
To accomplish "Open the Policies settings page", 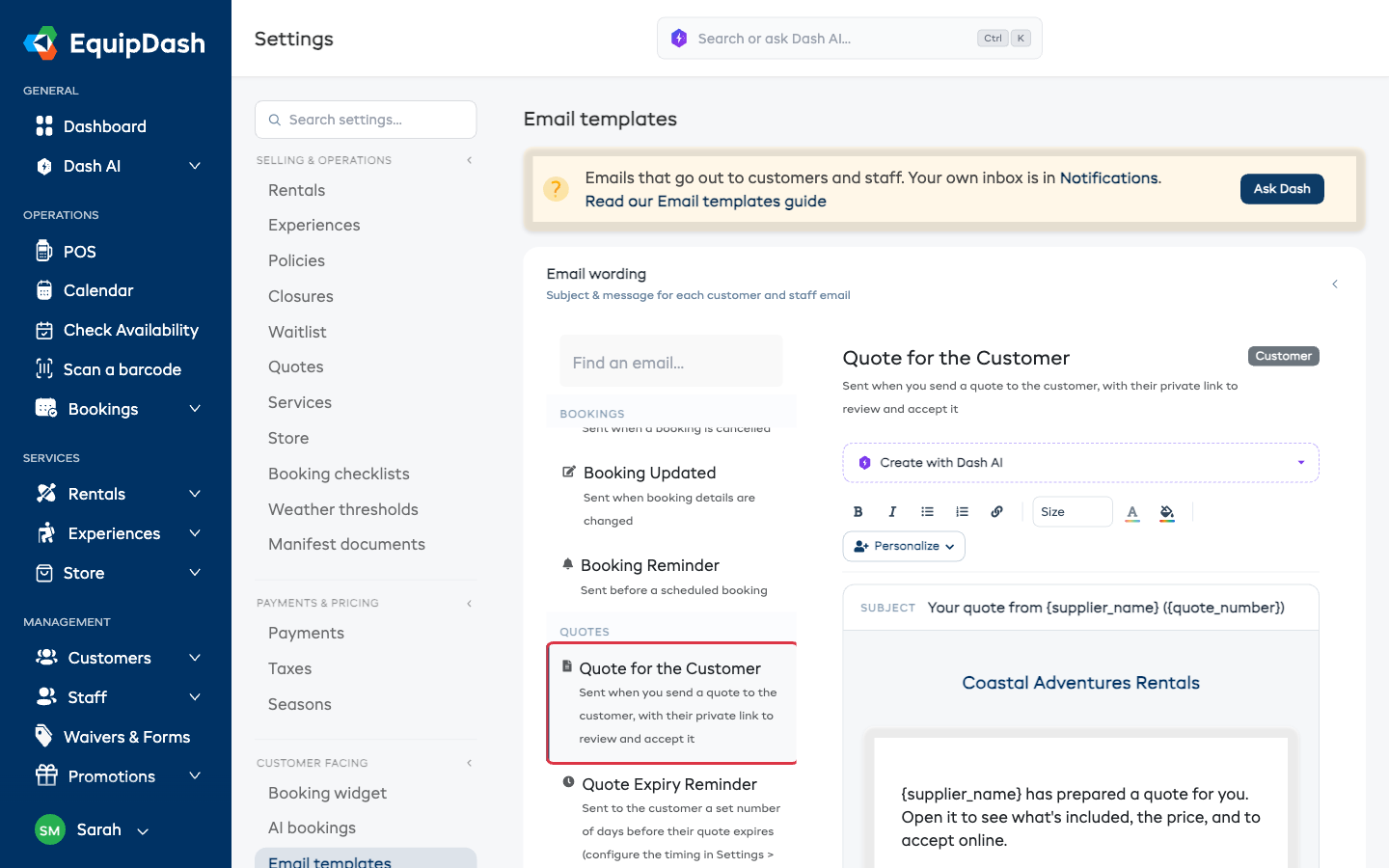I will (296, 260).
